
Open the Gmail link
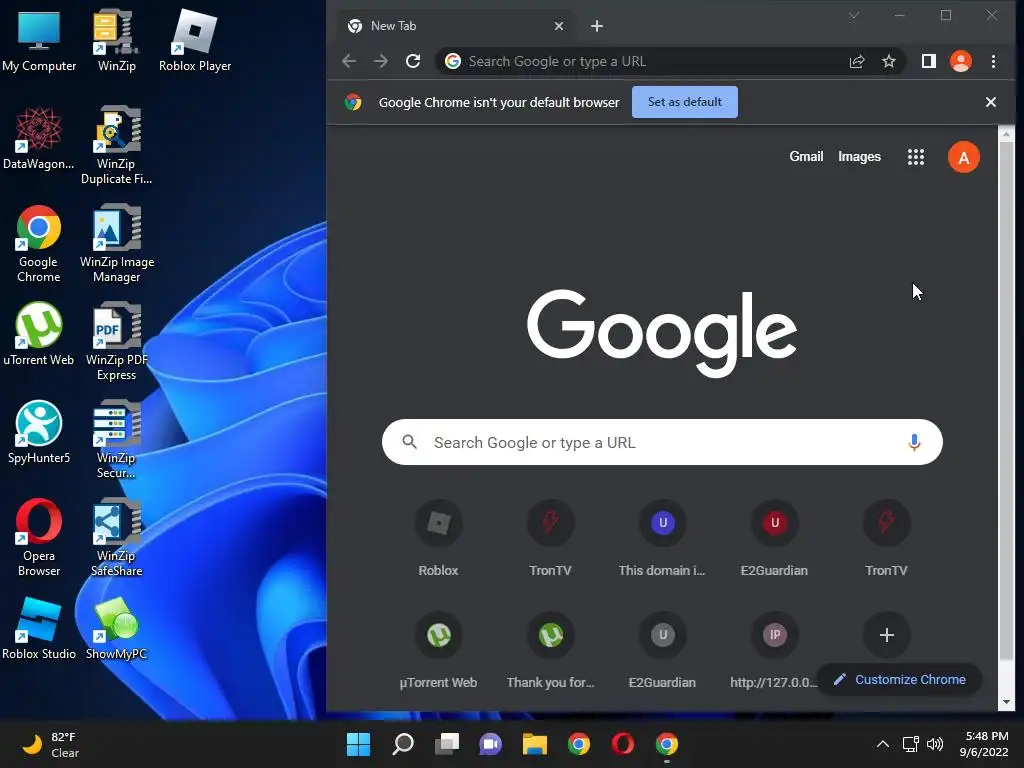806,157
